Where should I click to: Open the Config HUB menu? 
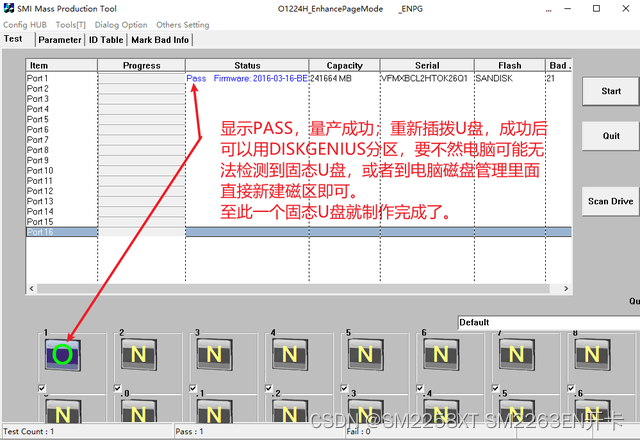[25, 25]
